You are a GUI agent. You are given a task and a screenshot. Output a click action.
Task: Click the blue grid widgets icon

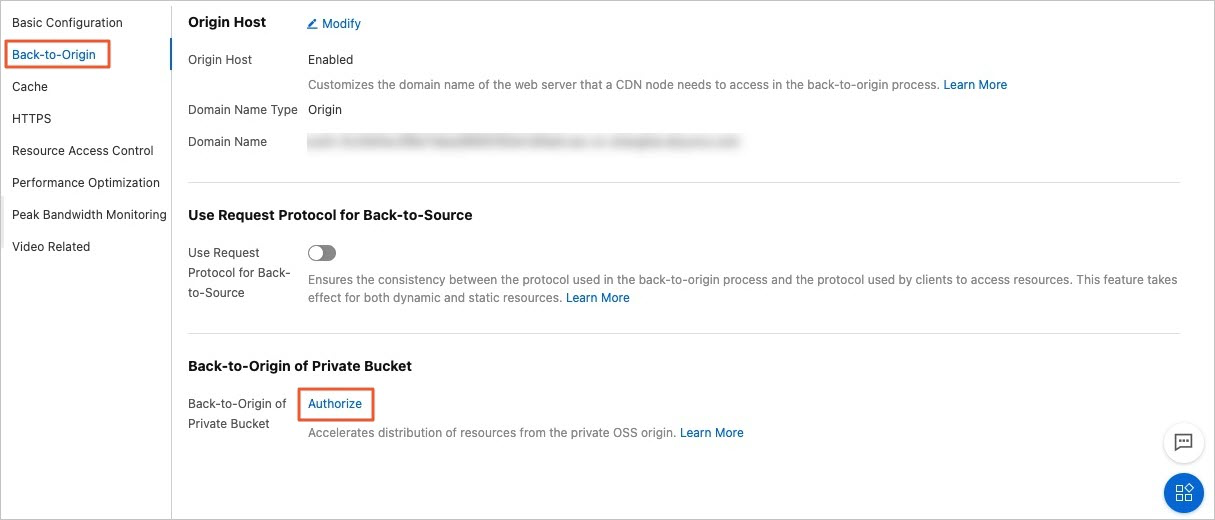[x=1184, y=493]
